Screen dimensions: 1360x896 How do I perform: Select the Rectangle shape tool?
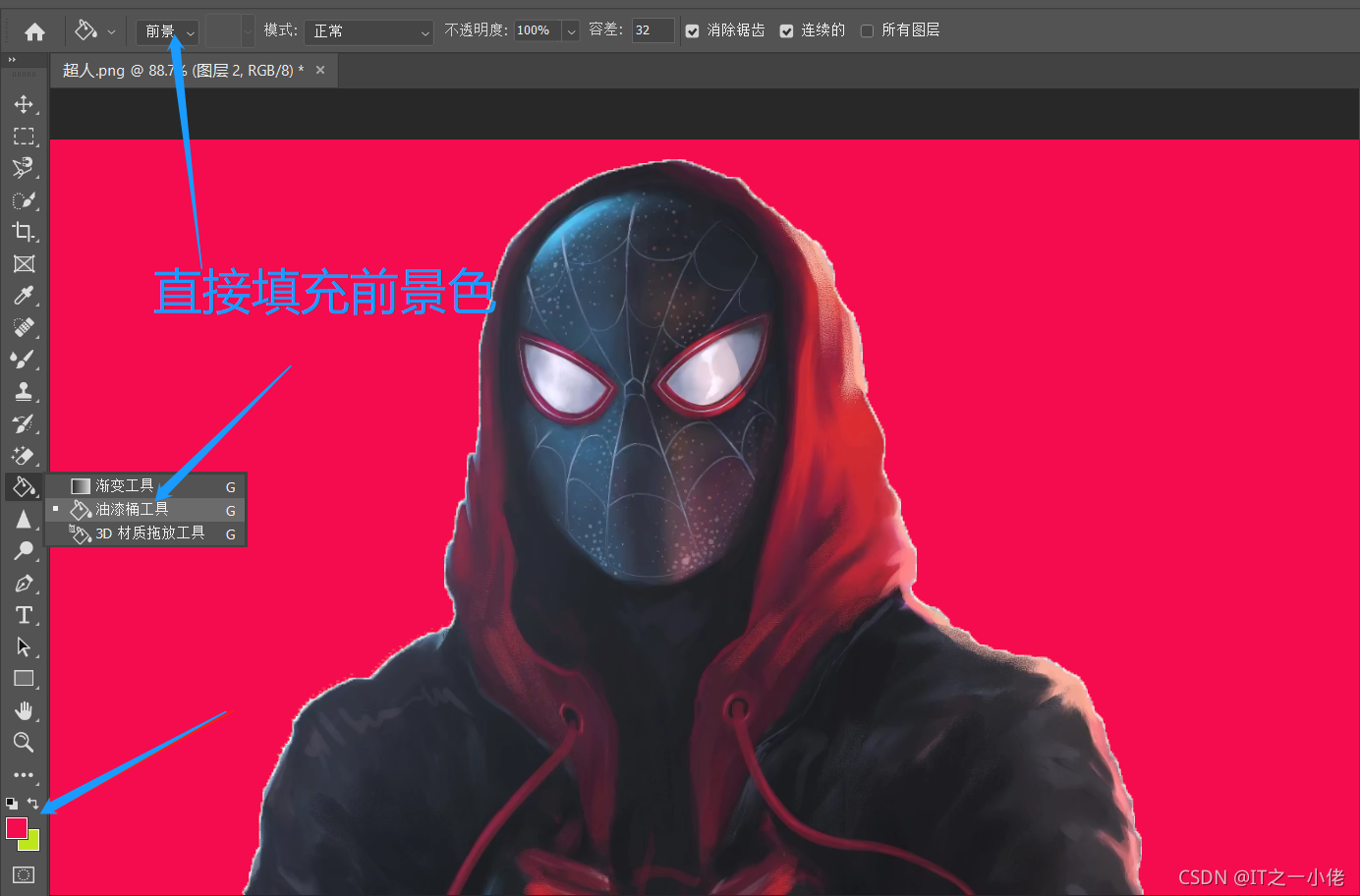24,679
